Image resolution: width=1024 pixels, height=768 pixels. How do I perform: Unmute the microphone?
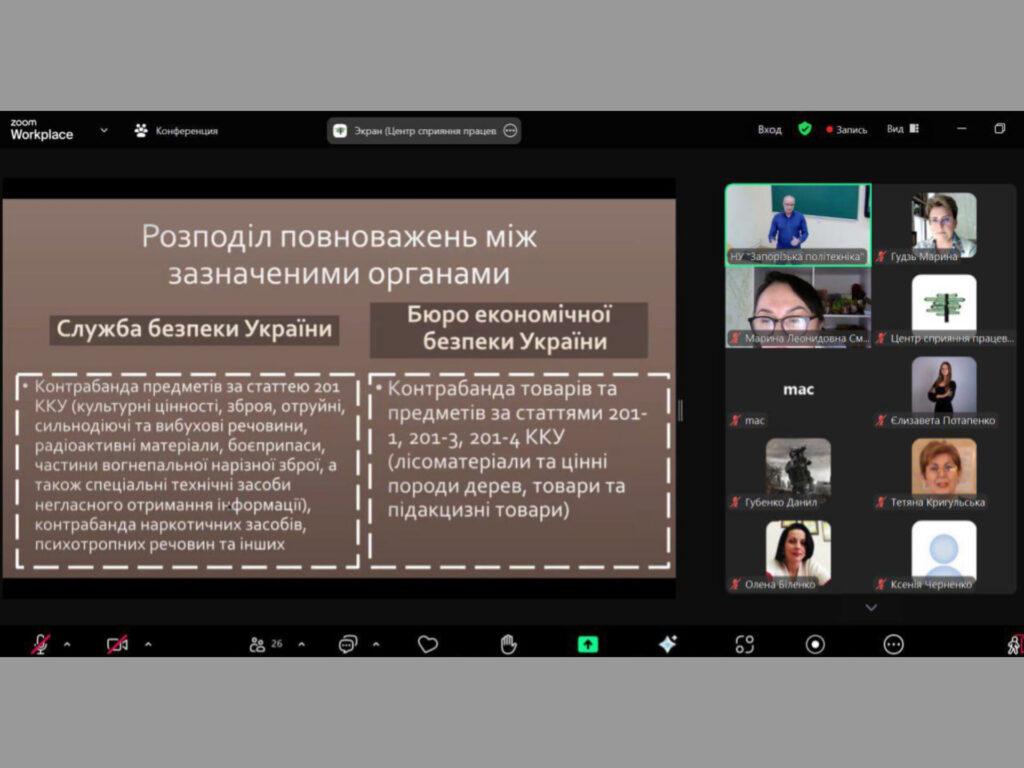click(40, 644)
